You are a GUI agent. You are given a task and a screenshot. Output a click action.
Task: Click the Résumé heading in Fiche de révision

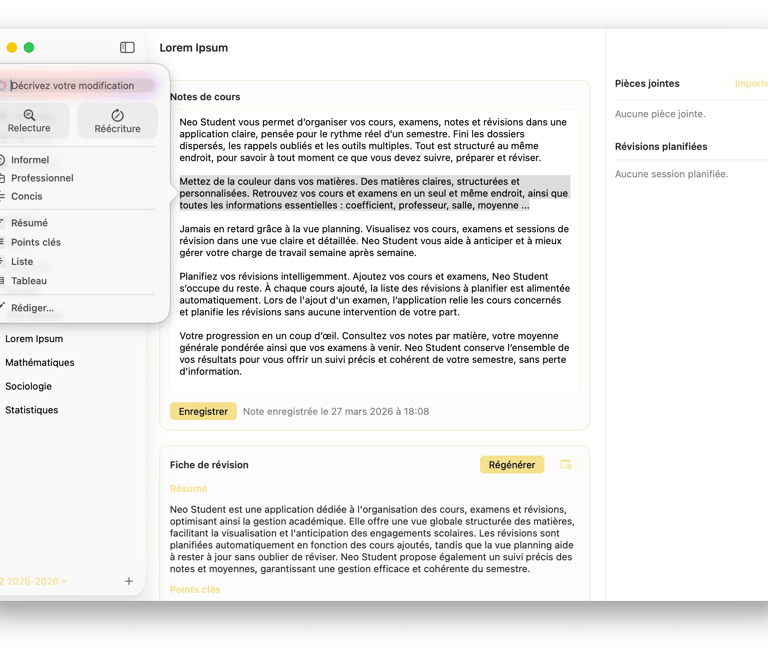point(189,488)
